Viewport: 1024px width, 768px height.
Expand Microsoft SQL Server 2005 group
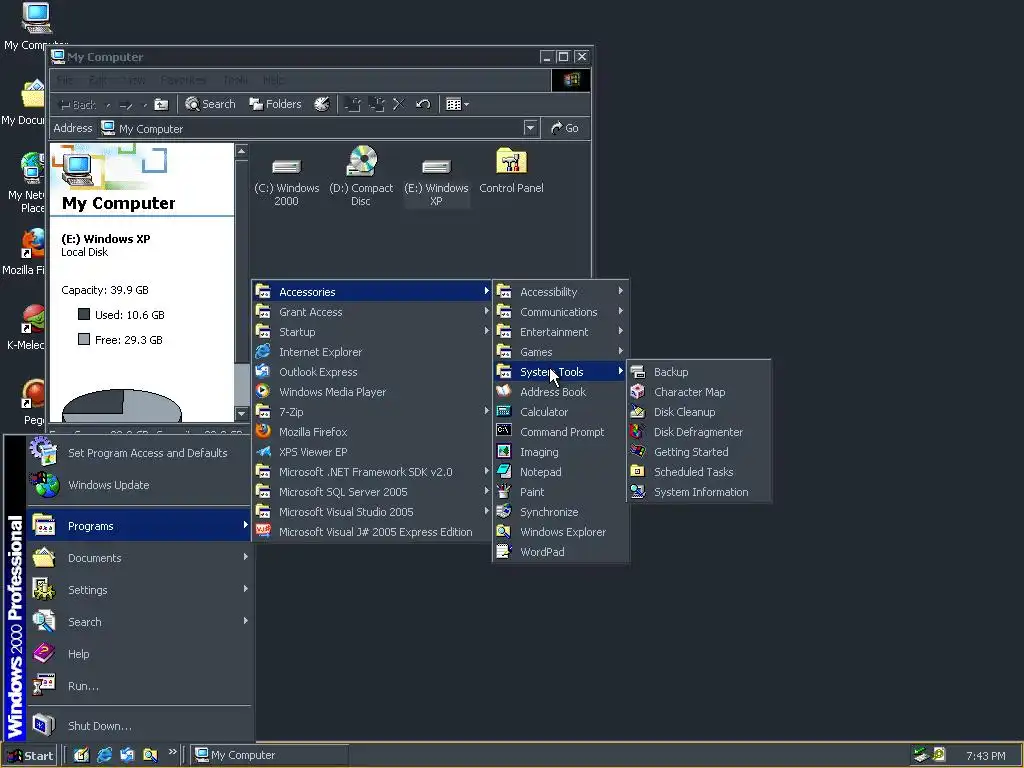click(372, 492)
